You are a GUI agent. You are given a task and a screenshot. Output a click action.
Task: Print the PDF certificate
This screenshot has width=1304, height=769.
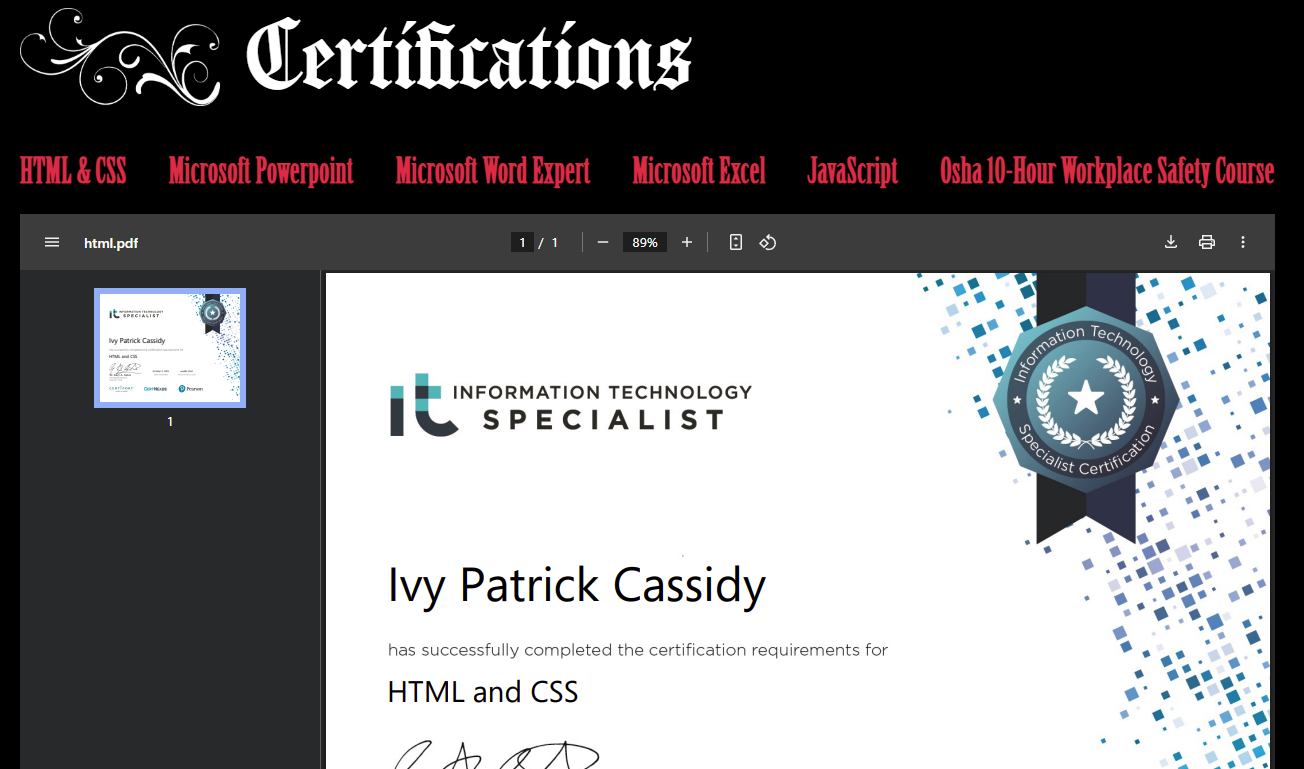(x=1207, y=242)
